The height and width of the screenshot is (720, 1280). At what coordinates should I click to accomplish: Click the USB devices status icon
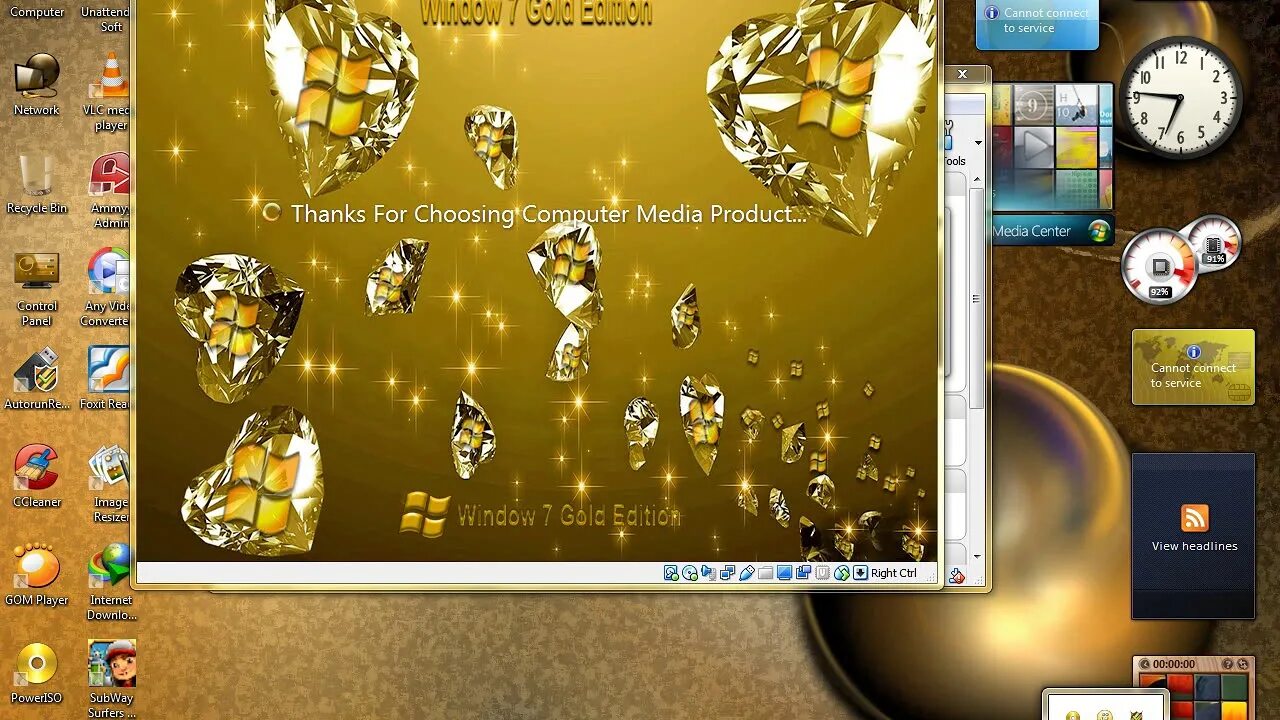747,573
